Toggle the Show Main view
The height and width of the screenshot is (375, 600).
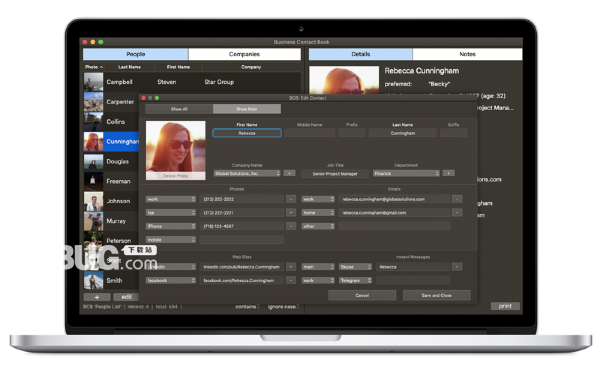pos(247,109)
